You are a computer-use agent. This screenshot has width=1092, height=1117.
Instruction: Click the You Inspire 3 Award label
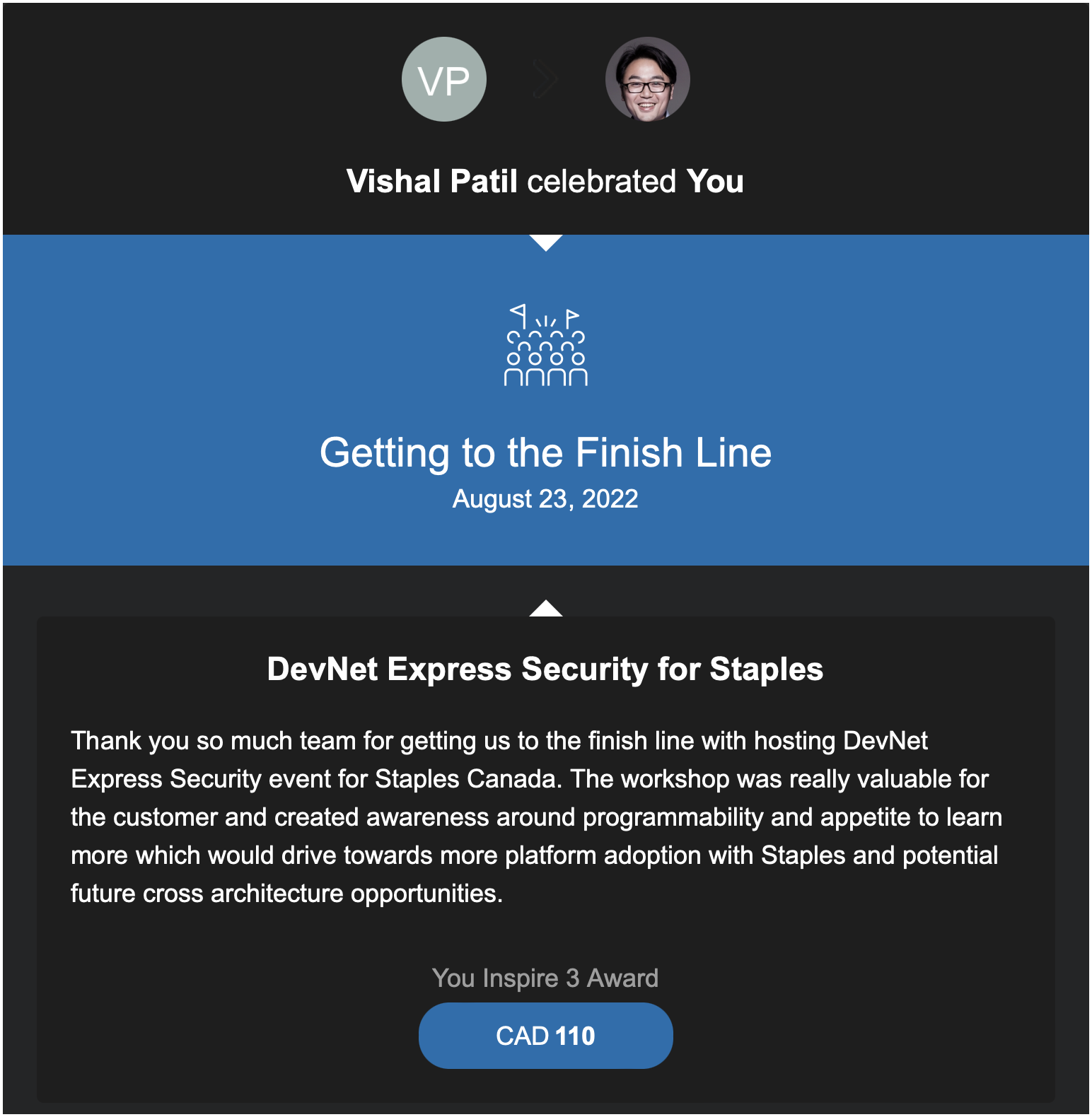point(545,978)
